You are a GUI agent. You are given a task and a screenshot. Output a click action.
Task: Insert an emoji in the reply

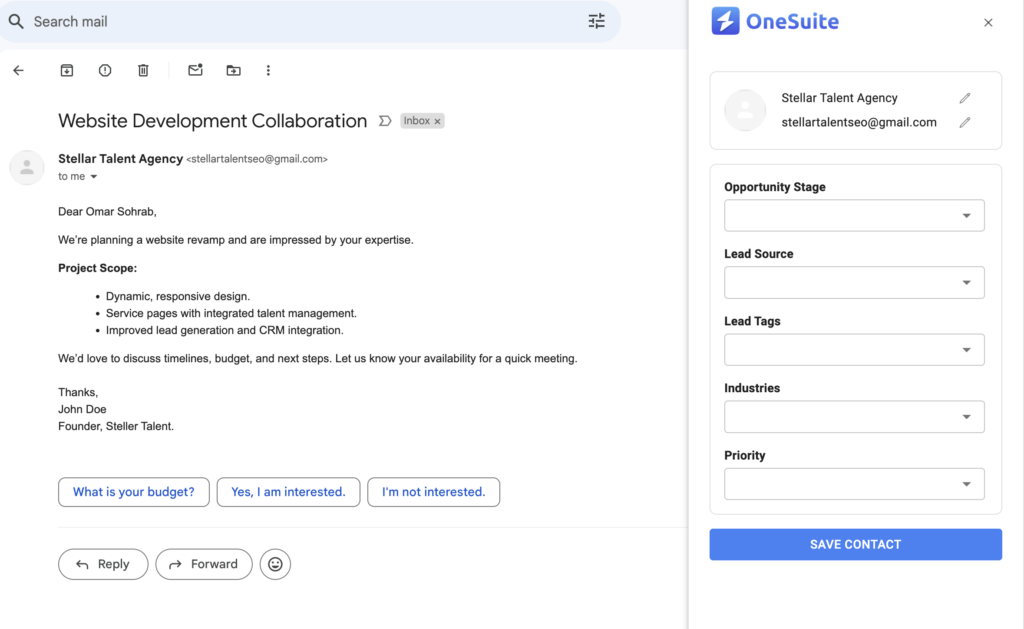tap(275, 564)
